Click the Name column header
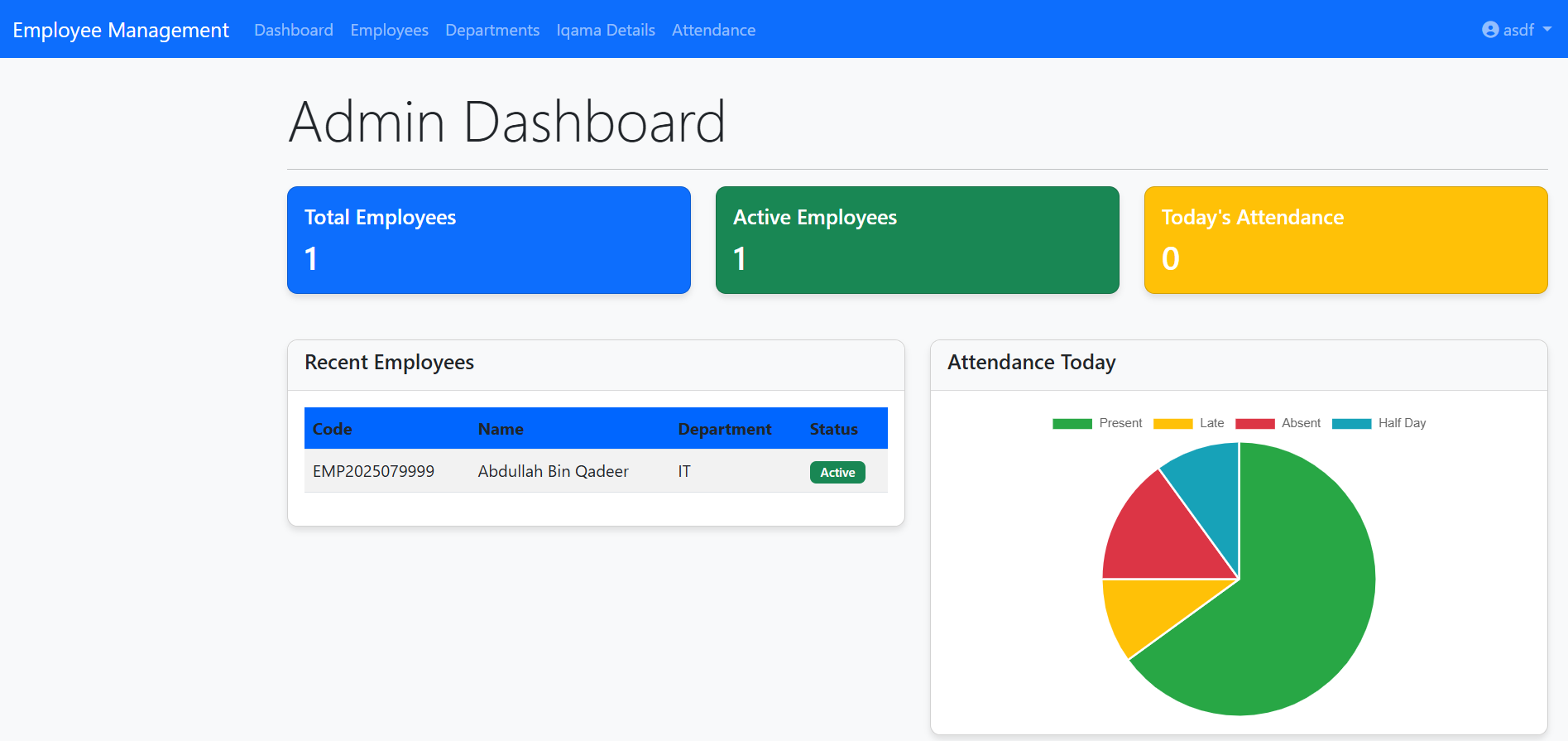The image size is (1568, 741). pyautogui.click(x=501, y=429)
